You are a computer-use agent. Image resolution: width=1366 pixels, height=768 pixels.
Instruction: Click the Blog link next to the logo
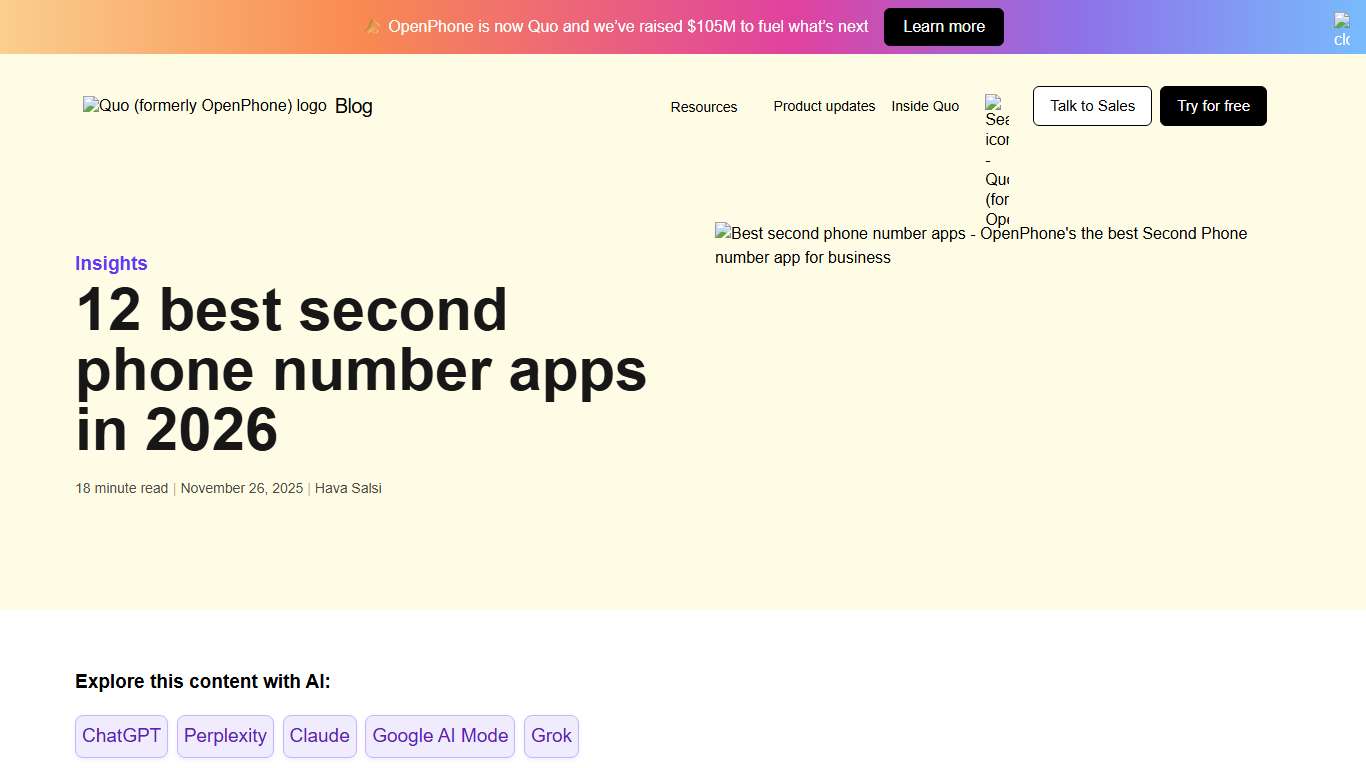tap(353, 106)
